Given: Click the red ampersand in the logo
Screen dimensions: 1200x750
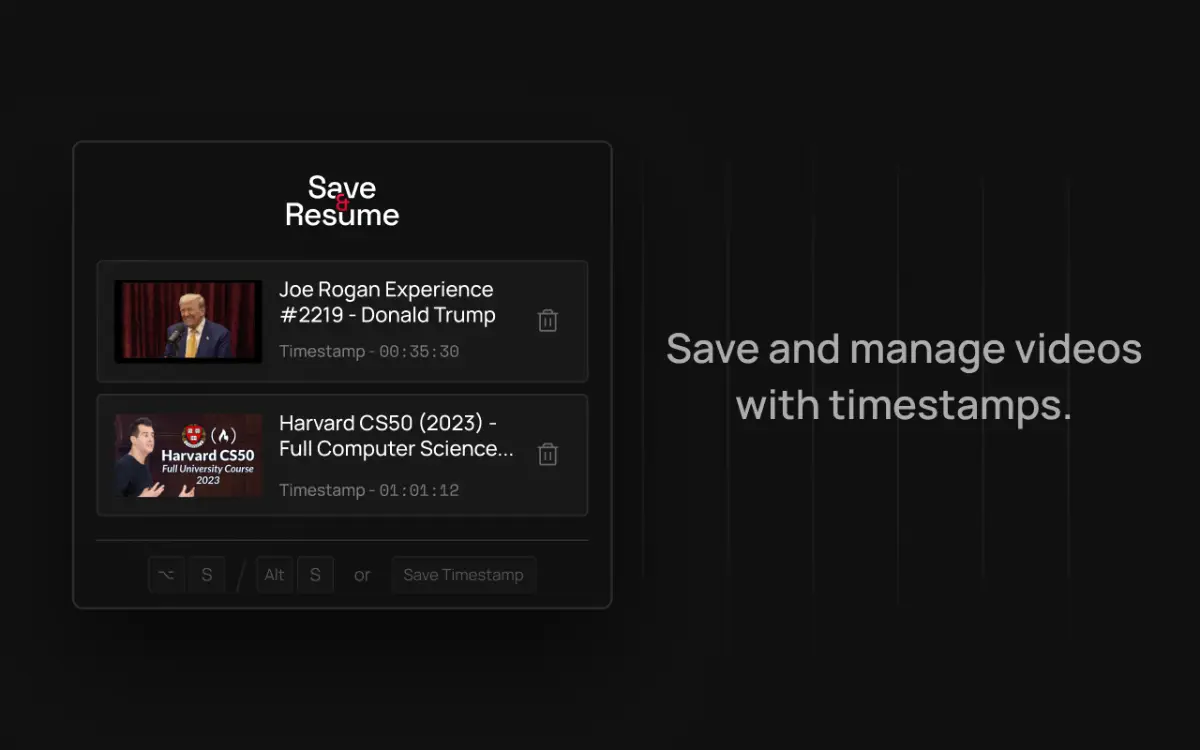Looking at the screenshot, I should [x=342, y=201].
